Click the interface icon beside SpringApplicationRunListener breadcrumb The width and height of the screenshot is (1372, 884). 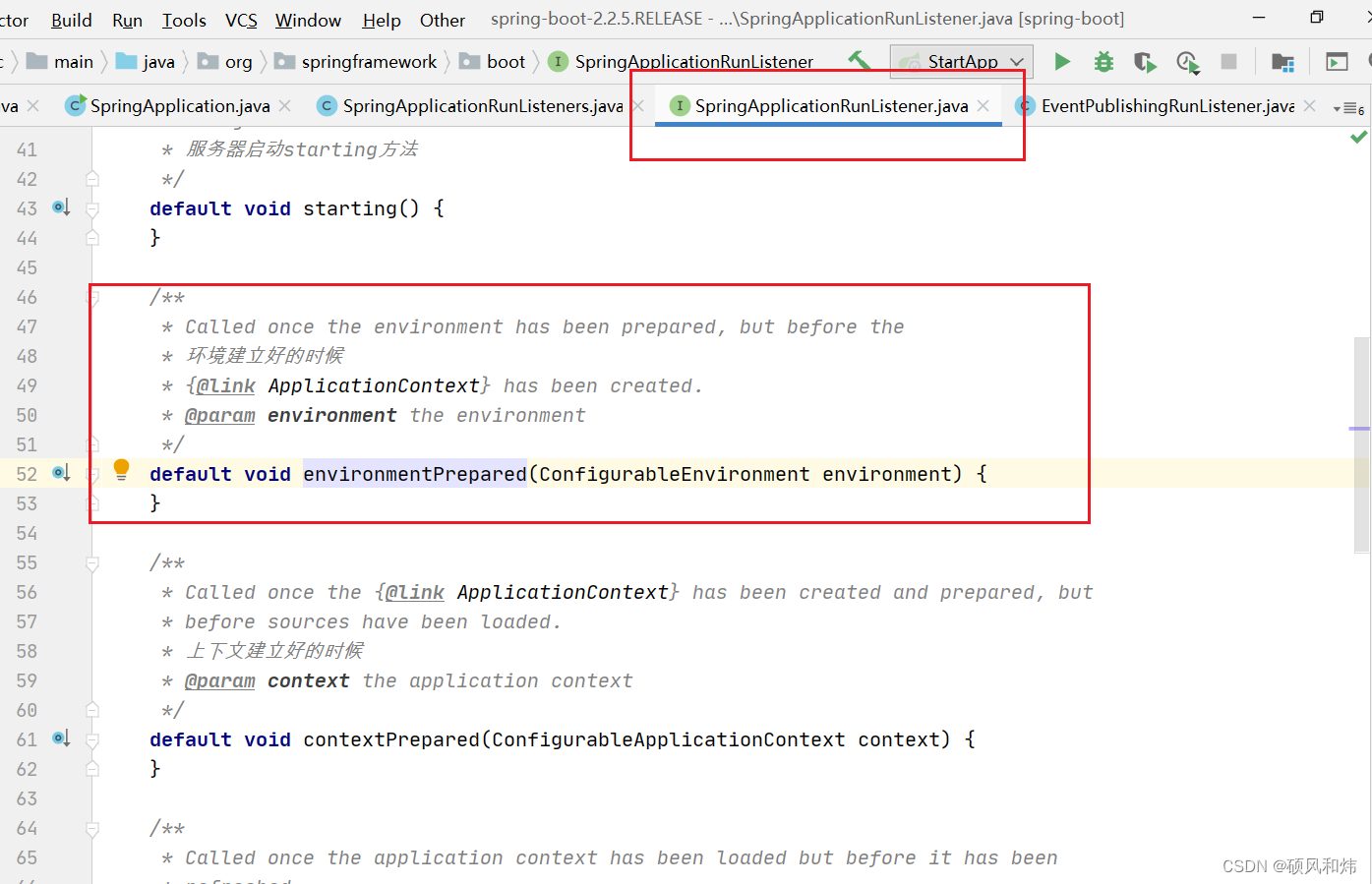coord(558,61)
